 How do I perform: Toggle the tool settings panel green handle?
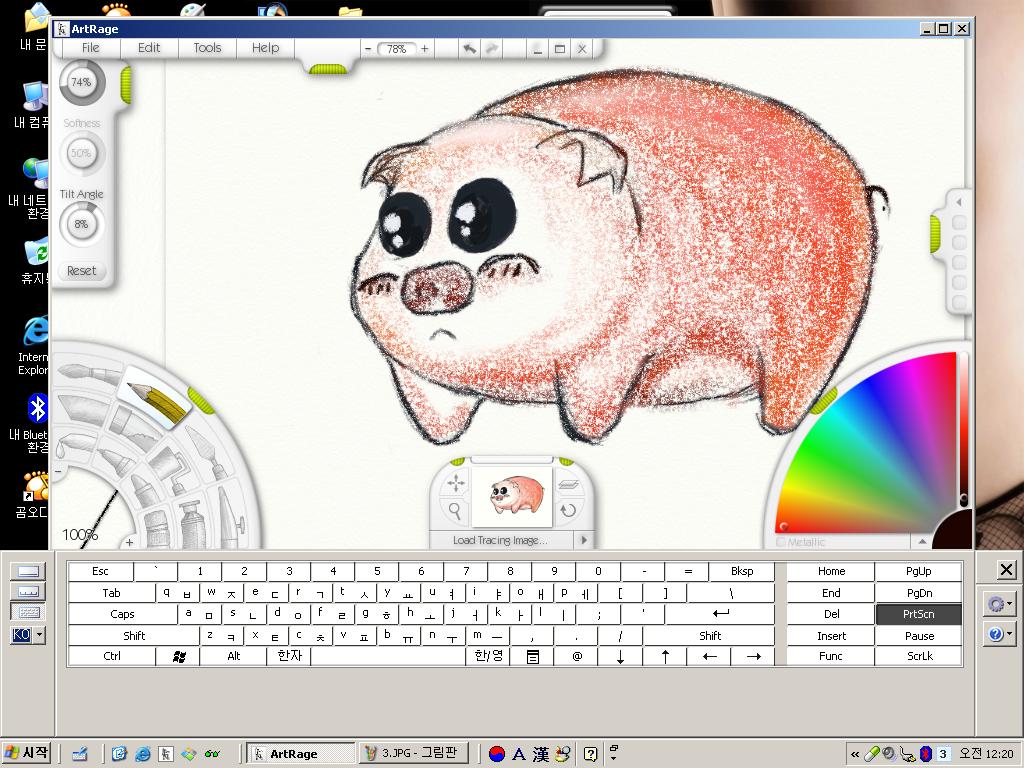pos(125,85)
